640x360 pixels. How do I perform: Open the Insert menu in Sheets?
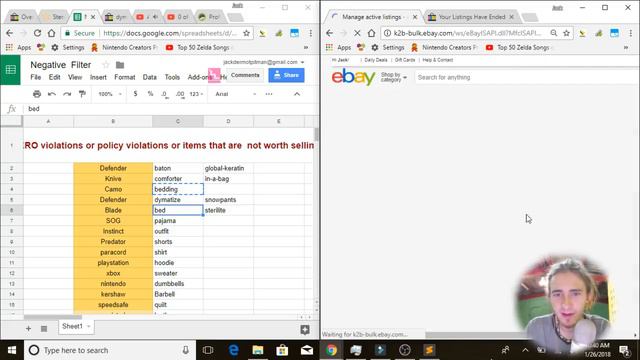point(98,77)
